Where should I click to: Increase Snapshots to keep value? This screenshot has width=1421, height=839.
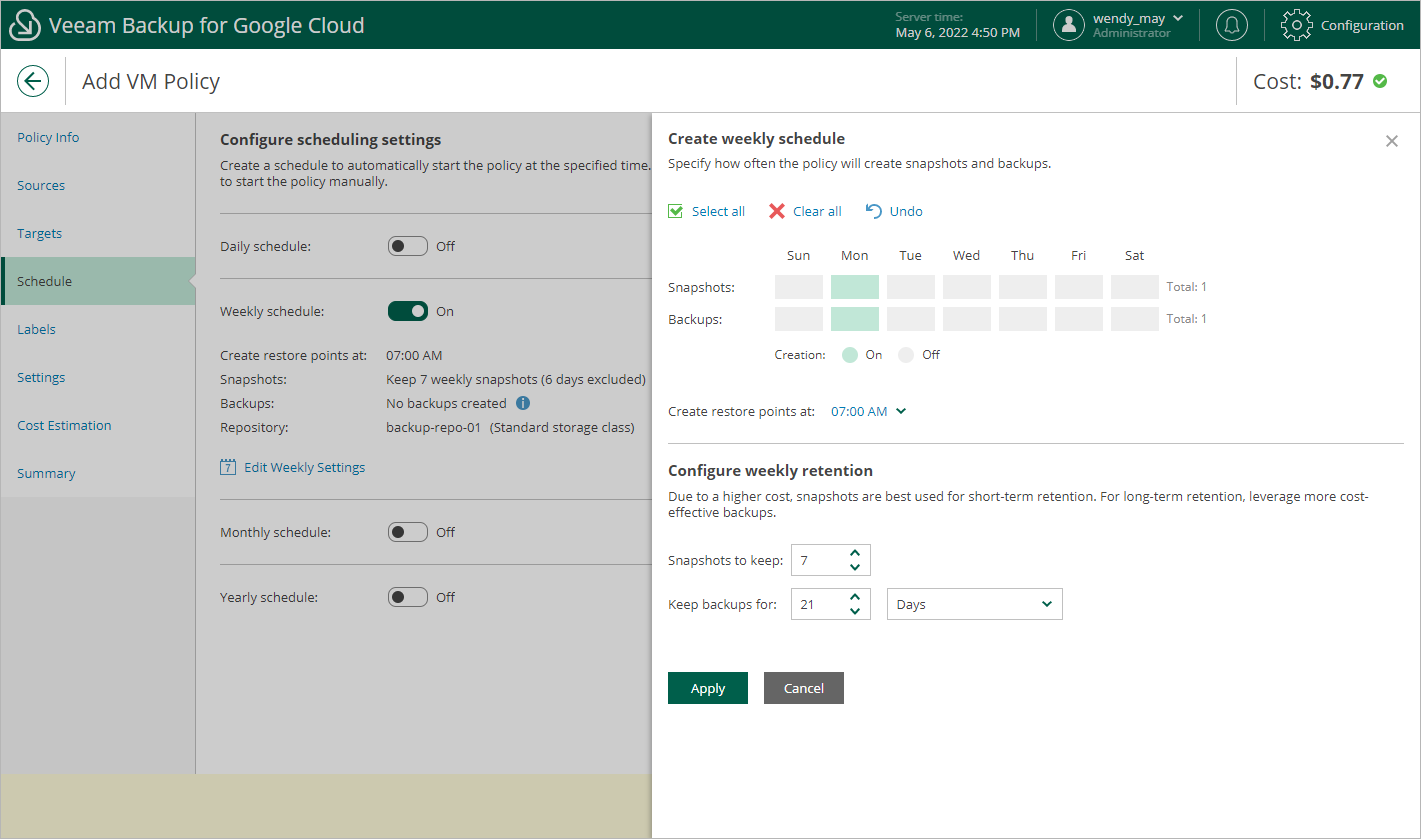click(x=854, y=553)
